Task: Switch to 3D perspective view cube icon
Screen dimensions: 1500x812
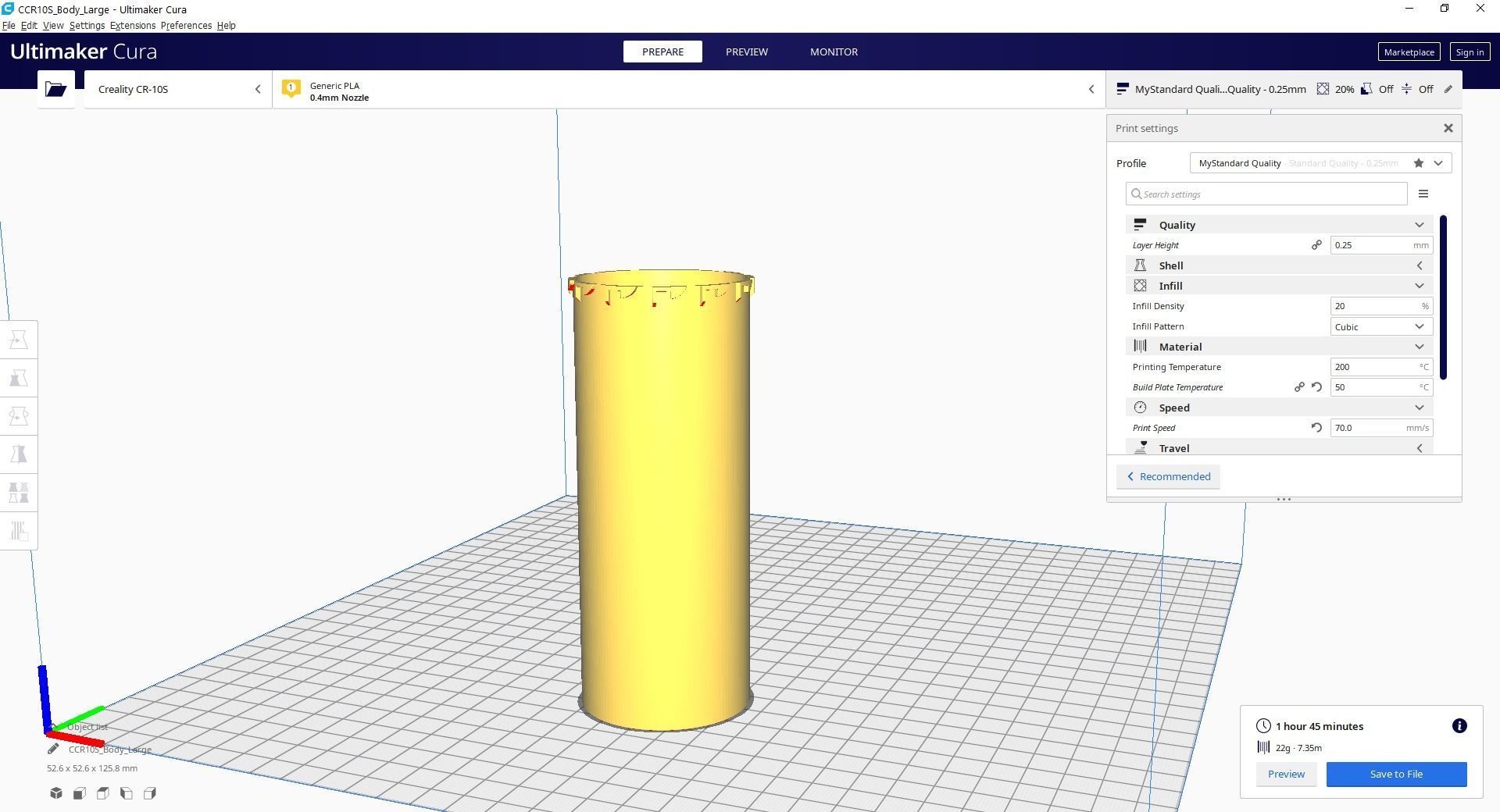Action: coord(56,793)
